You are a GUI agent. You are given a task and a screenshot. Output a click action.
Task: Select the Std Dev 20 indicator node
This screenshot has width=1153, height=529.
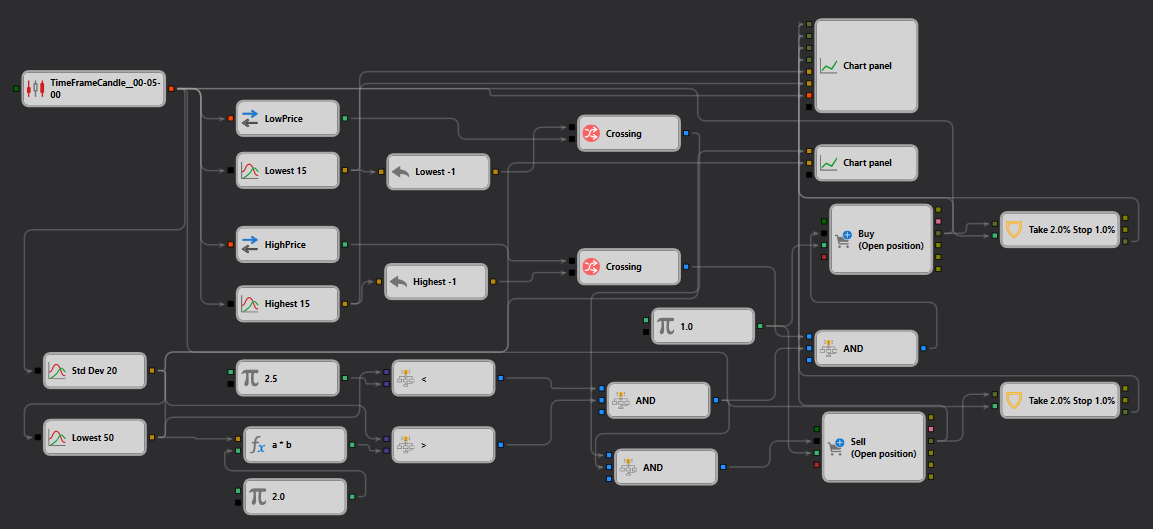click(96, 371)
